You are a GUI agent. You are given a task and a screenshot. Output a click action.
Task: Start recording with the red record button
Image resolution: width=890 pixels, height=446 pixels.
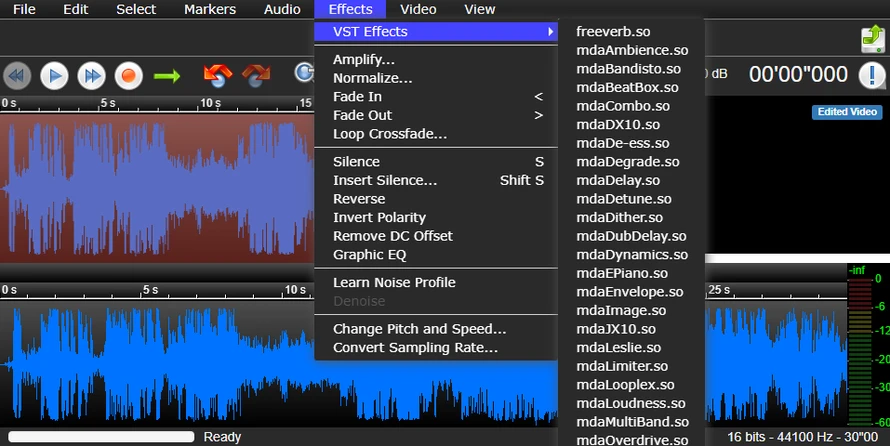click(128, 75)
